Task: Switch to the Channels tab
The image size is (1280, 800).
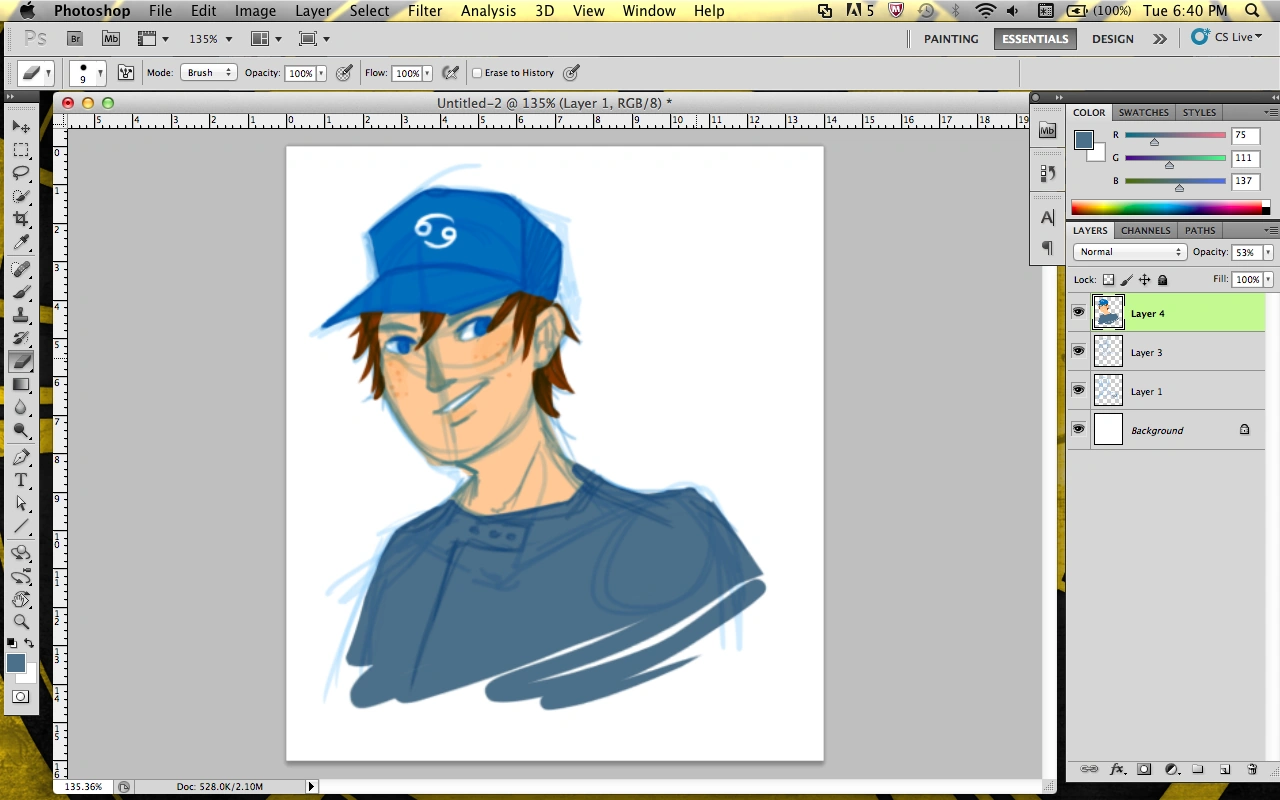Action: pos(1145,230)
